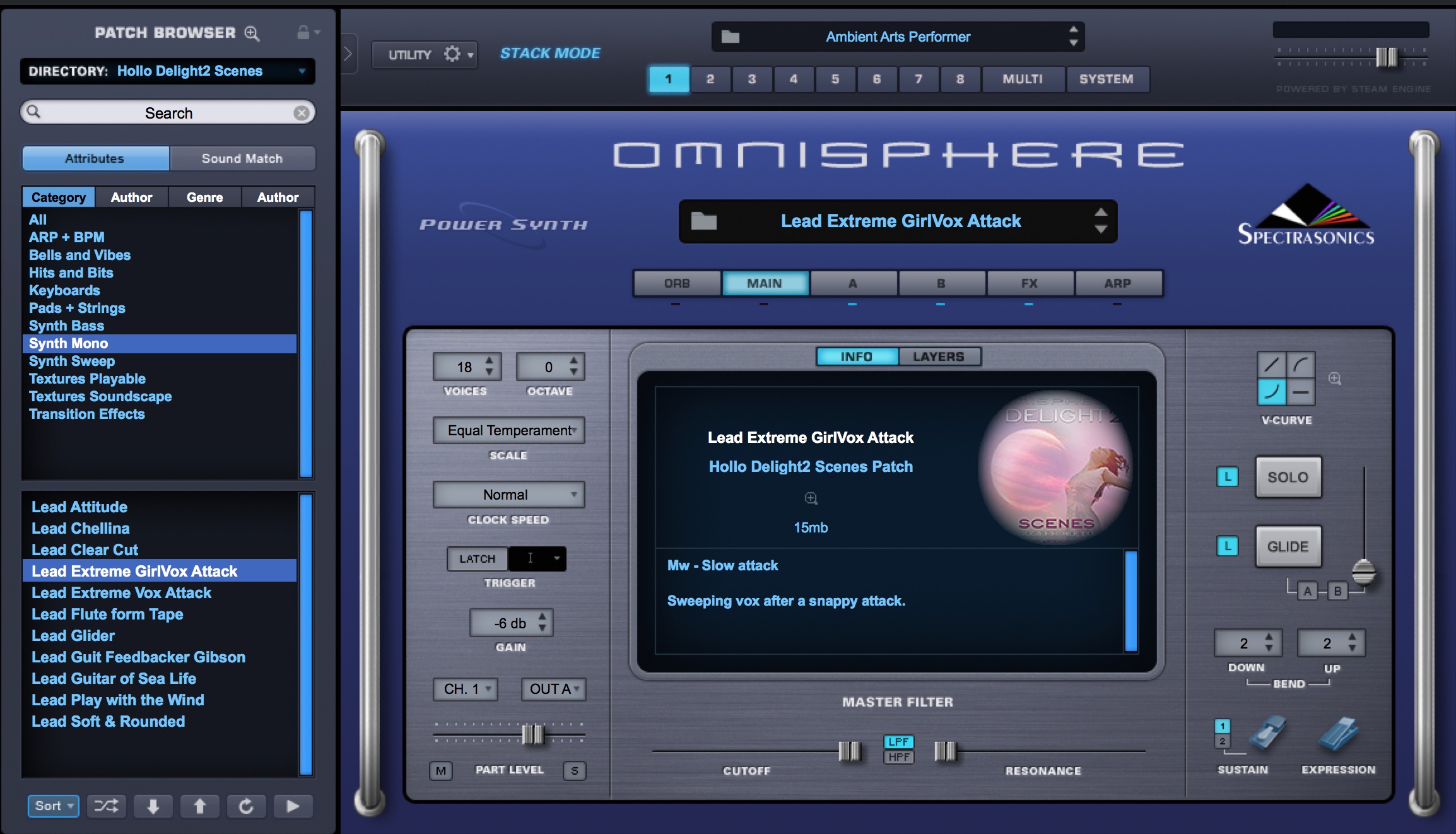Decrease the Octave value
1456x834 pixels.
click(573, 372)
